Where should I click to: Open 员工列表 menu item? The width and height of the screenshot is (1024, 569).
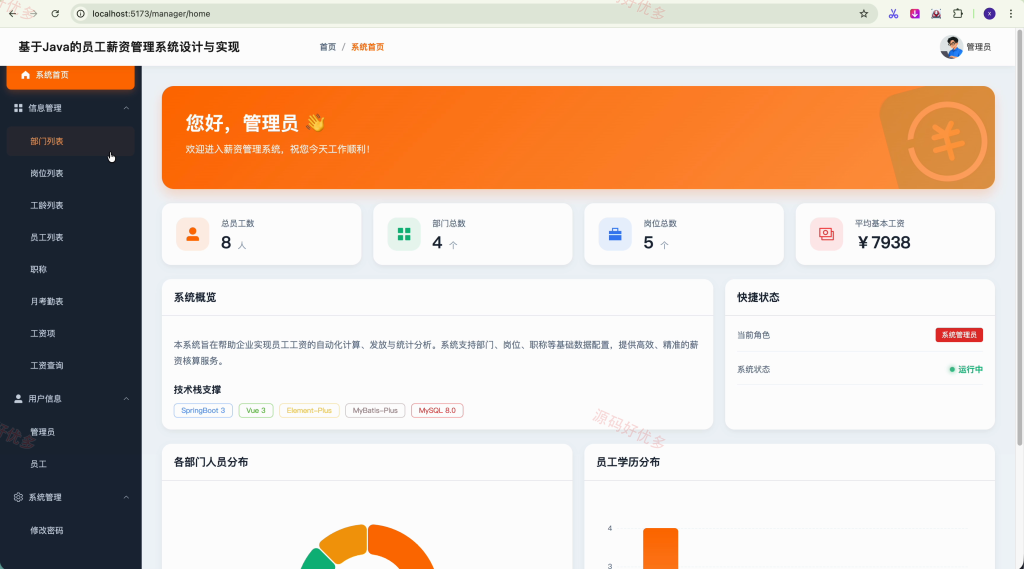point(71,237)
